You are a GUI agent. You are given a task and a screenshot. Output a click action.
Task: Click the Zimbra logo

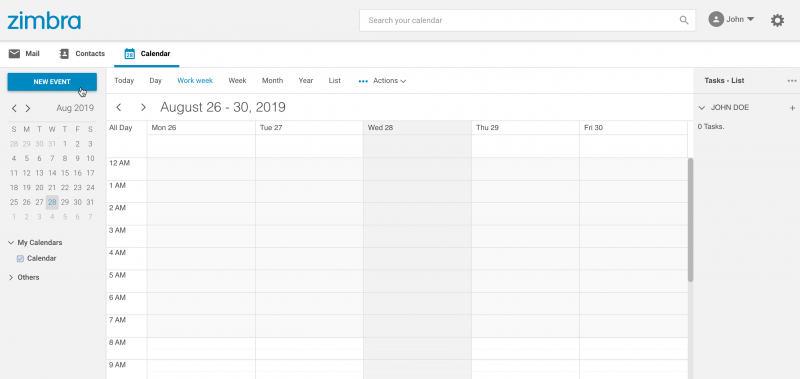pyautogui.click(x=44, y=20)
